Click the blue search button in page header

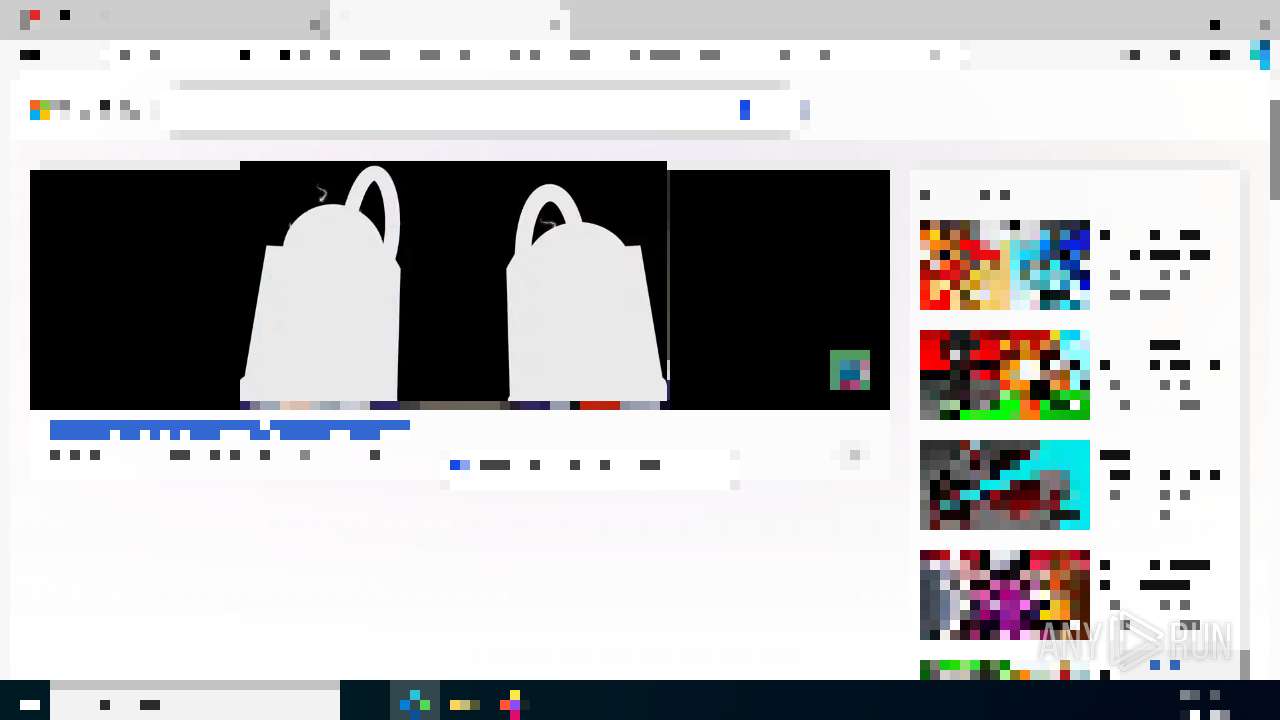click(x=745, y=110)
